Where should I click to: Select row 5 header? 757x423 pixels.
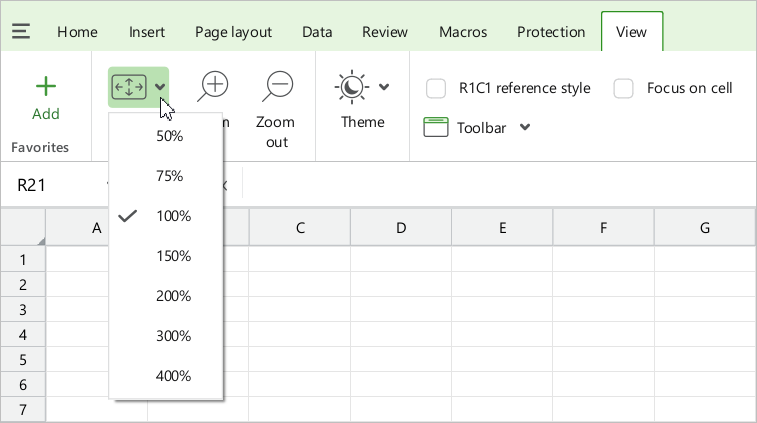(x=23, y=360)
